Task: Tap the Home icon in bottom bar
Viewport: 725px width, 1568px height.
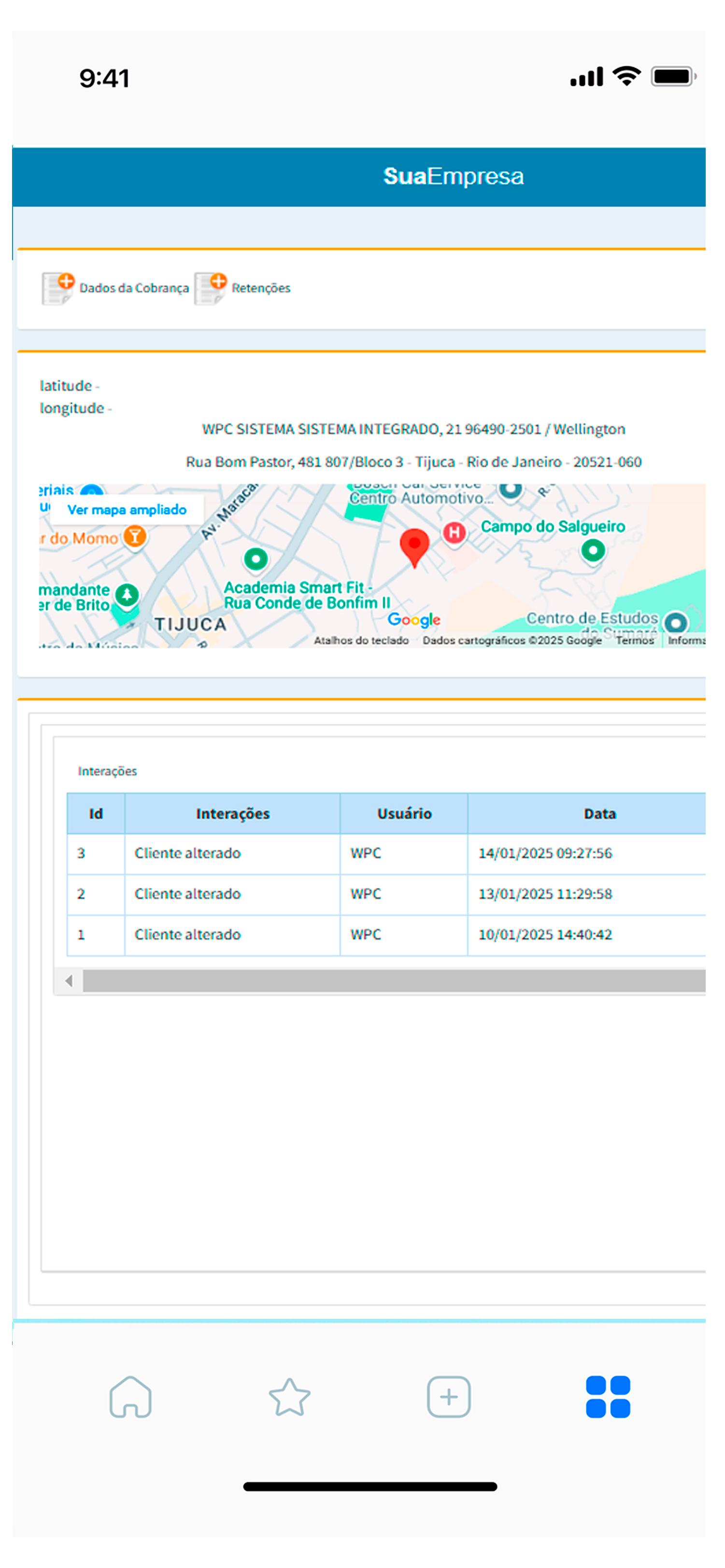Action: point(130,1396)
